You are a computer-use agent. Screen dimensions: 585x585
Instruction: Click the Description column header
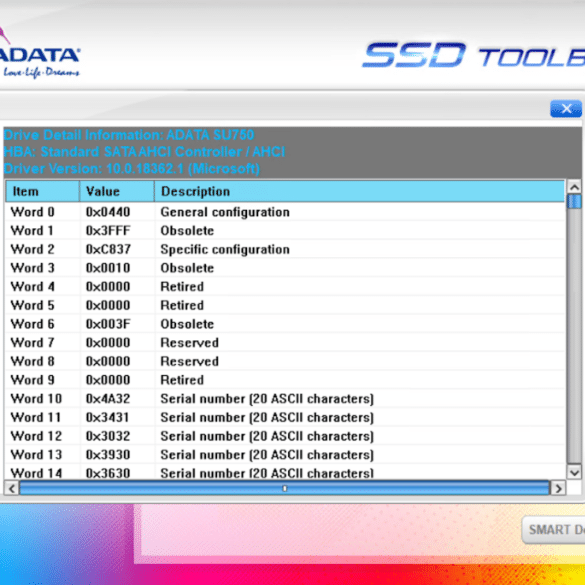tap(359, 191)
